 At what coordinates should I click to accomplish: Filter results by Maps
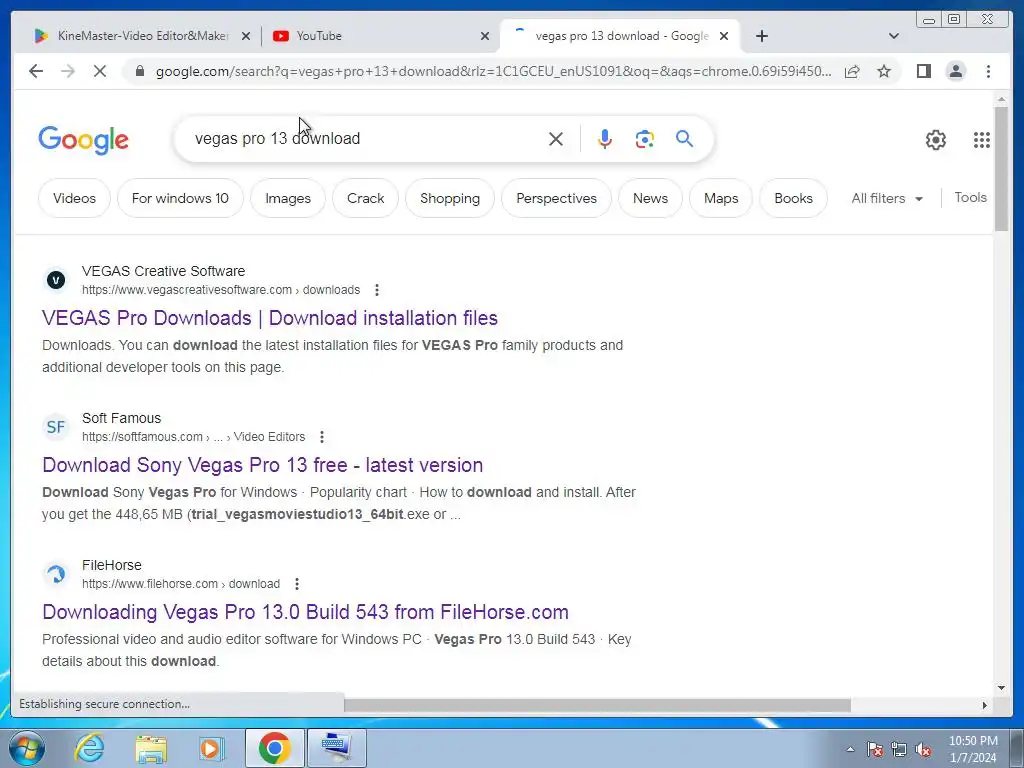721,199
